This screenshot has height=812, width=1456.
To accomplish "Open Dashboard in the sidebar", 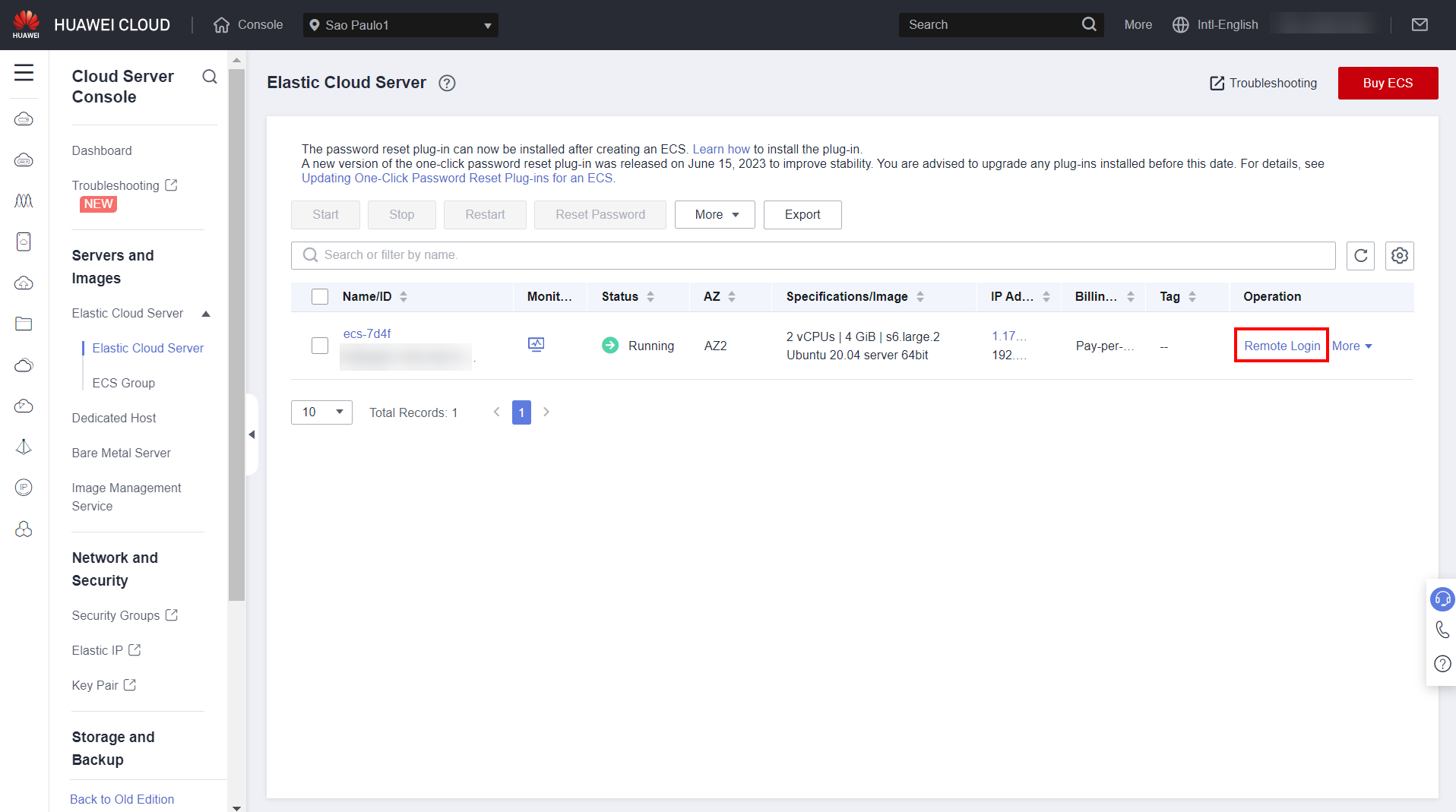I will [x=102, y=150].
